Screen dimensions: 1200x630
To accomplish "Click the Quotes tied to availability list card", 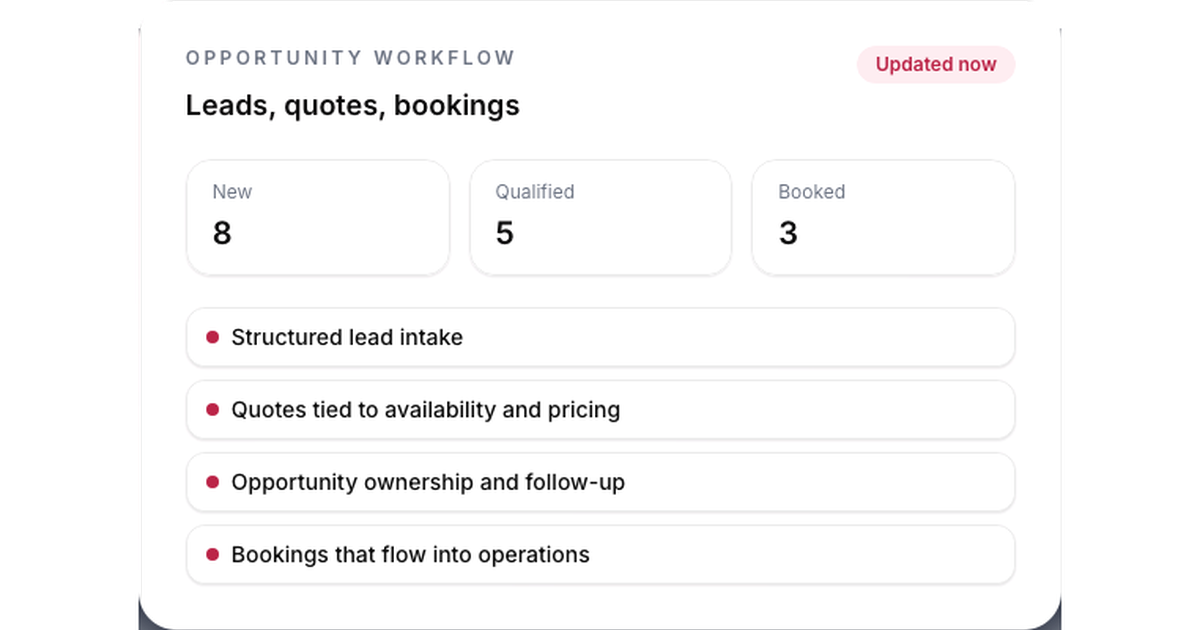I will click(x=600, y=410).
